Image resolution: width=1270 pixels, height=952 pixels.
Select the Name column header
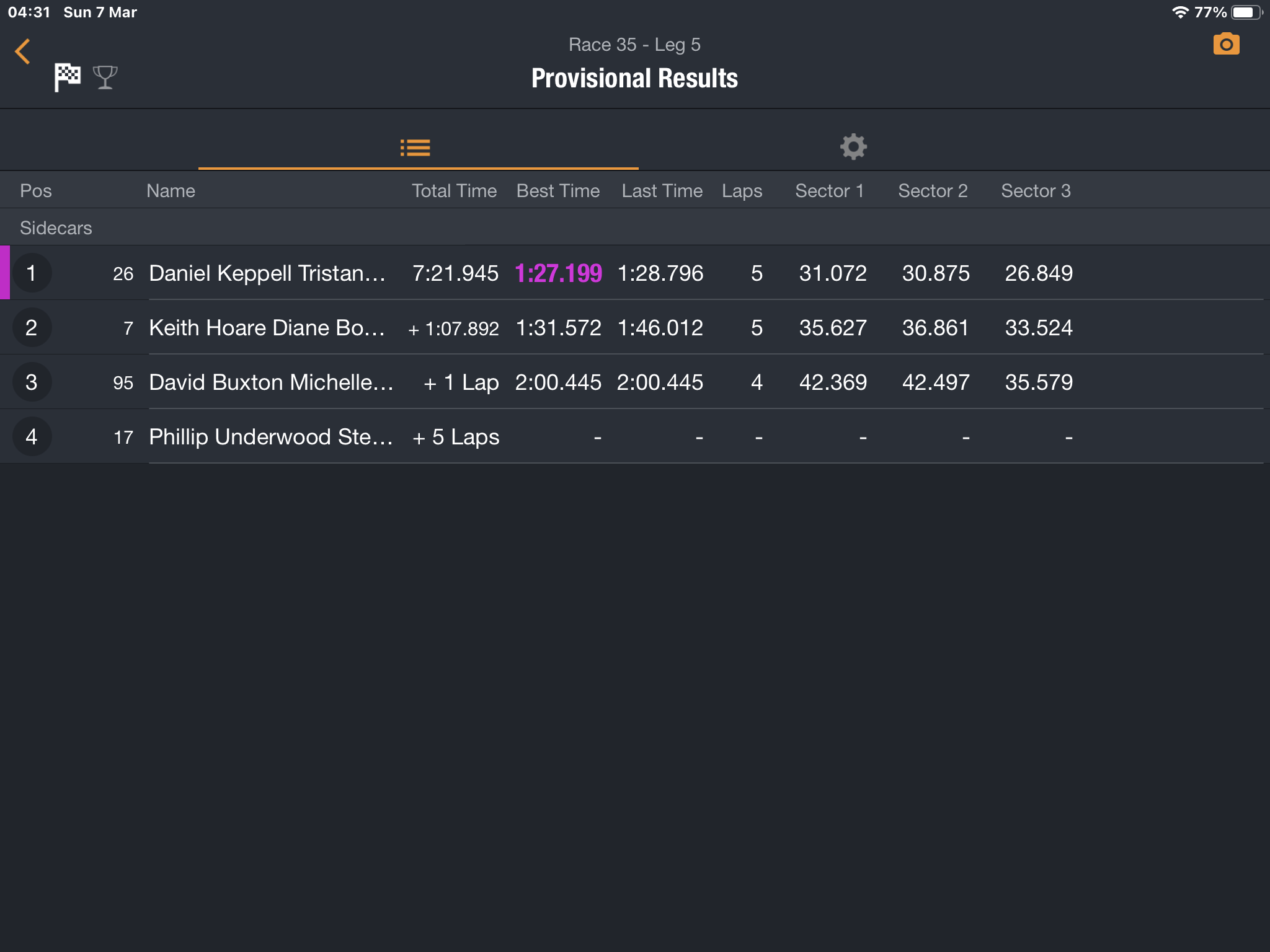pos(171,191)
